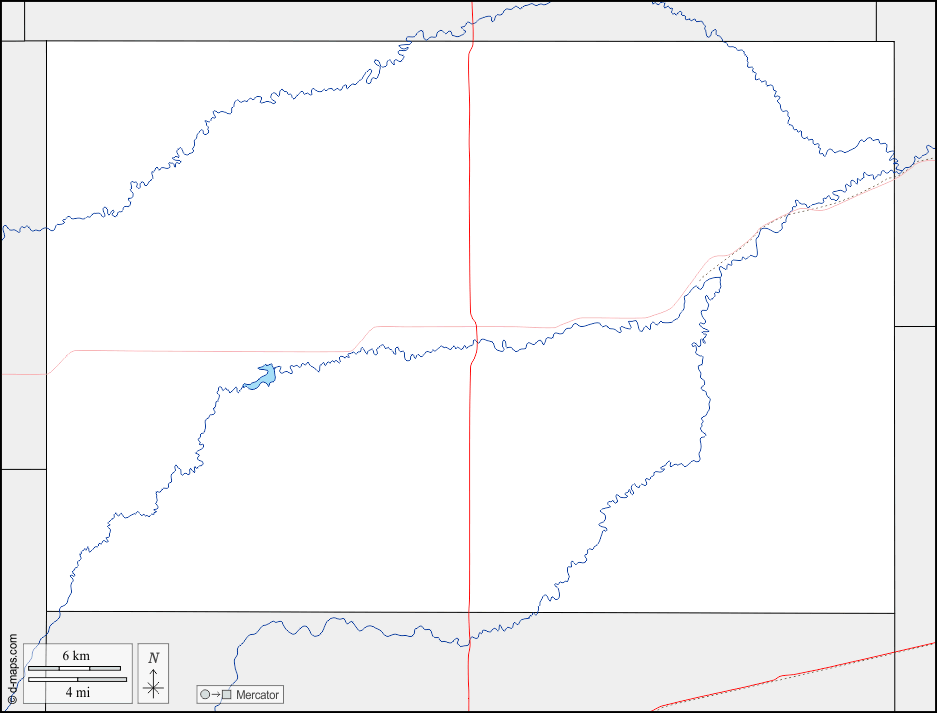
Task: Click the kilometer scale bar
Action: (x=77, y=668)
